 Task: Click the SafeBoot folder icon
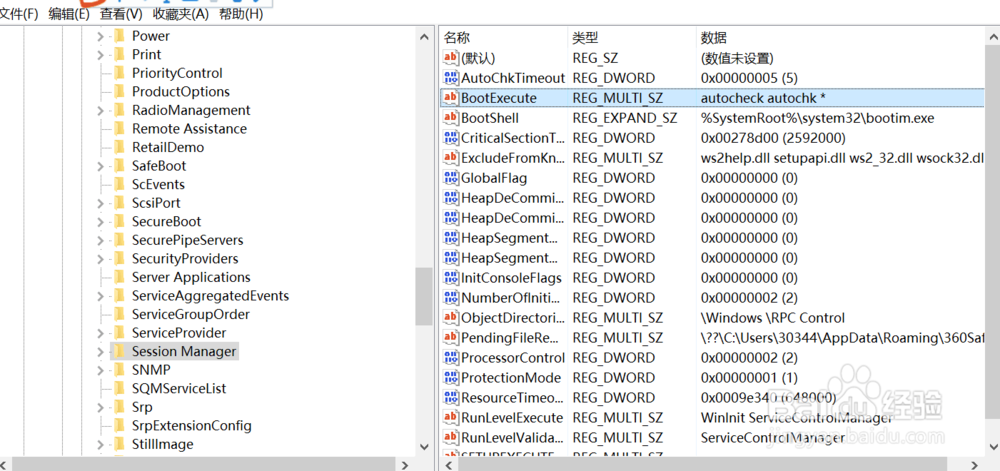(x=119, y=166)
